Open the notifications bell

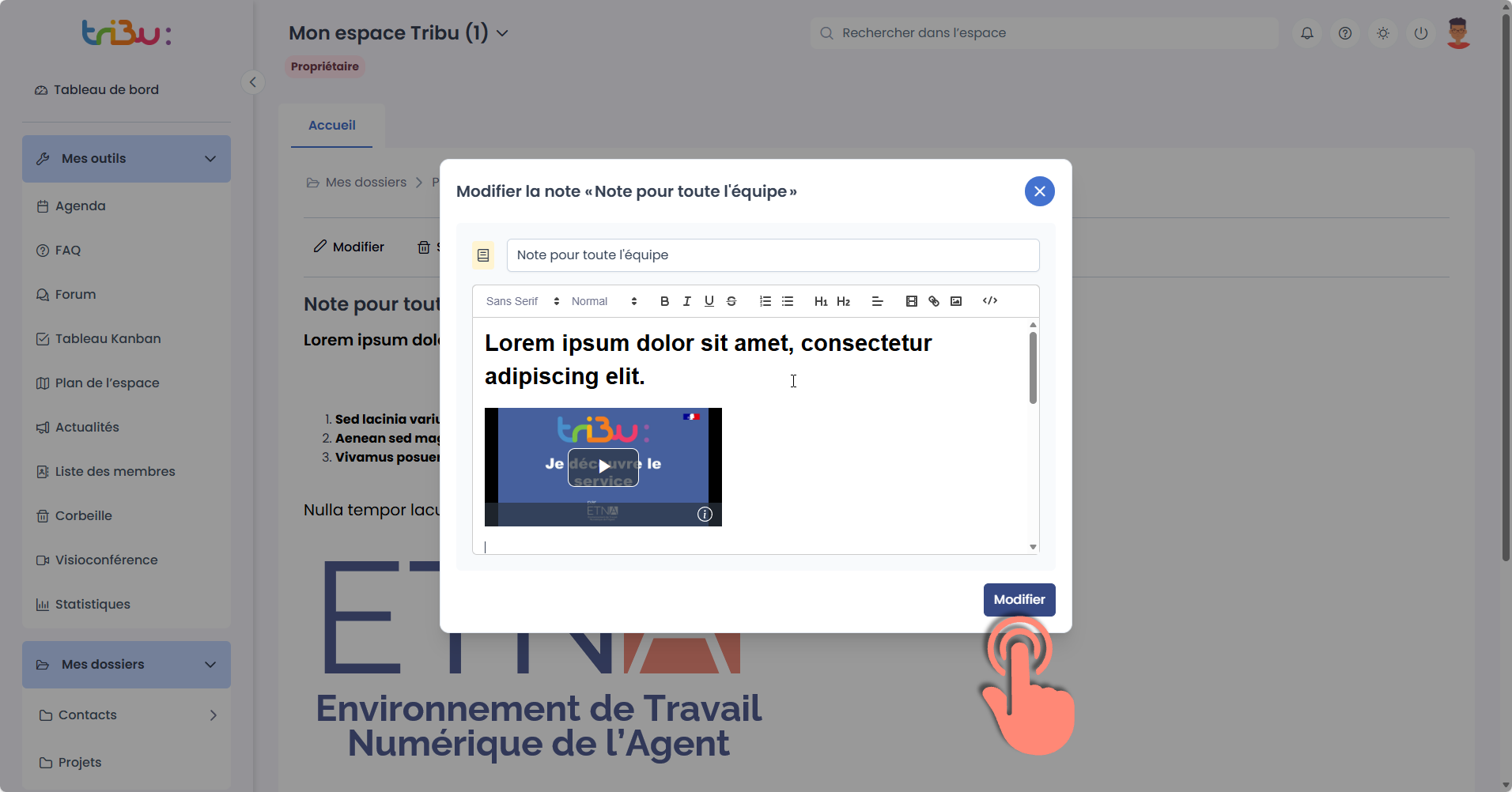[1307, 33]
